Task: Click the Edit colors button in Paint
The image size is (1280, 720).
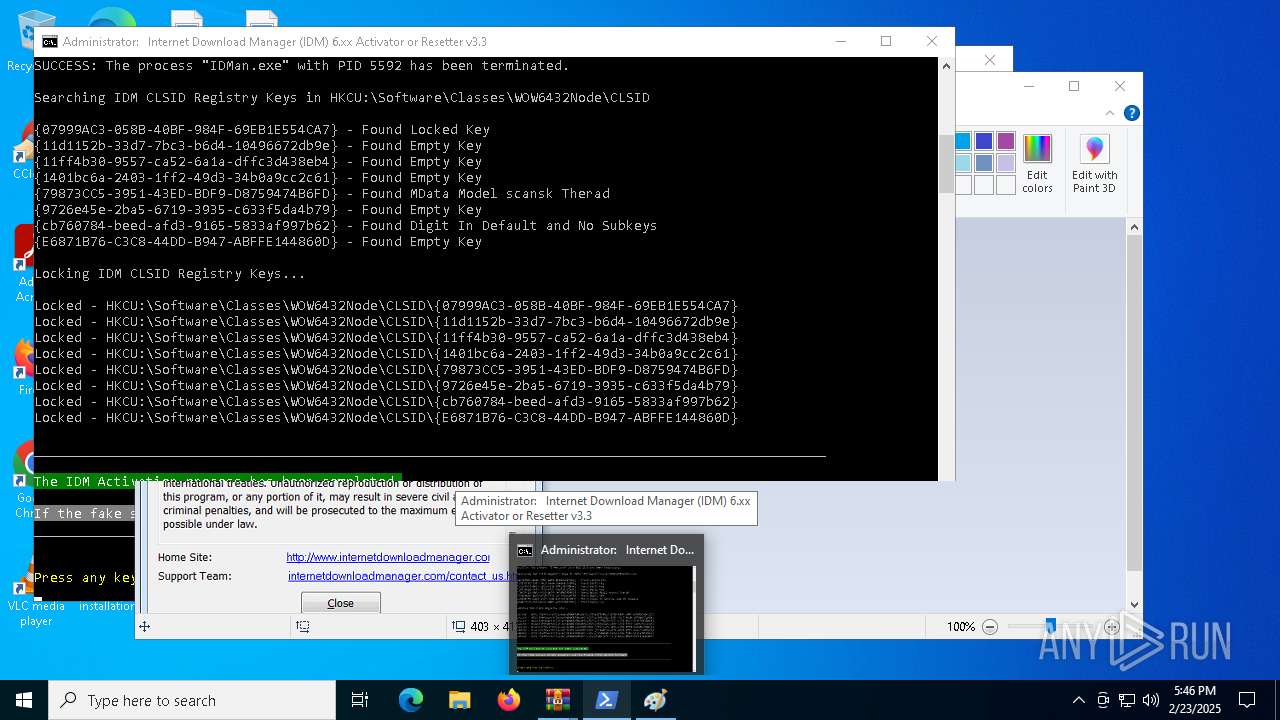Action: 1037,164
